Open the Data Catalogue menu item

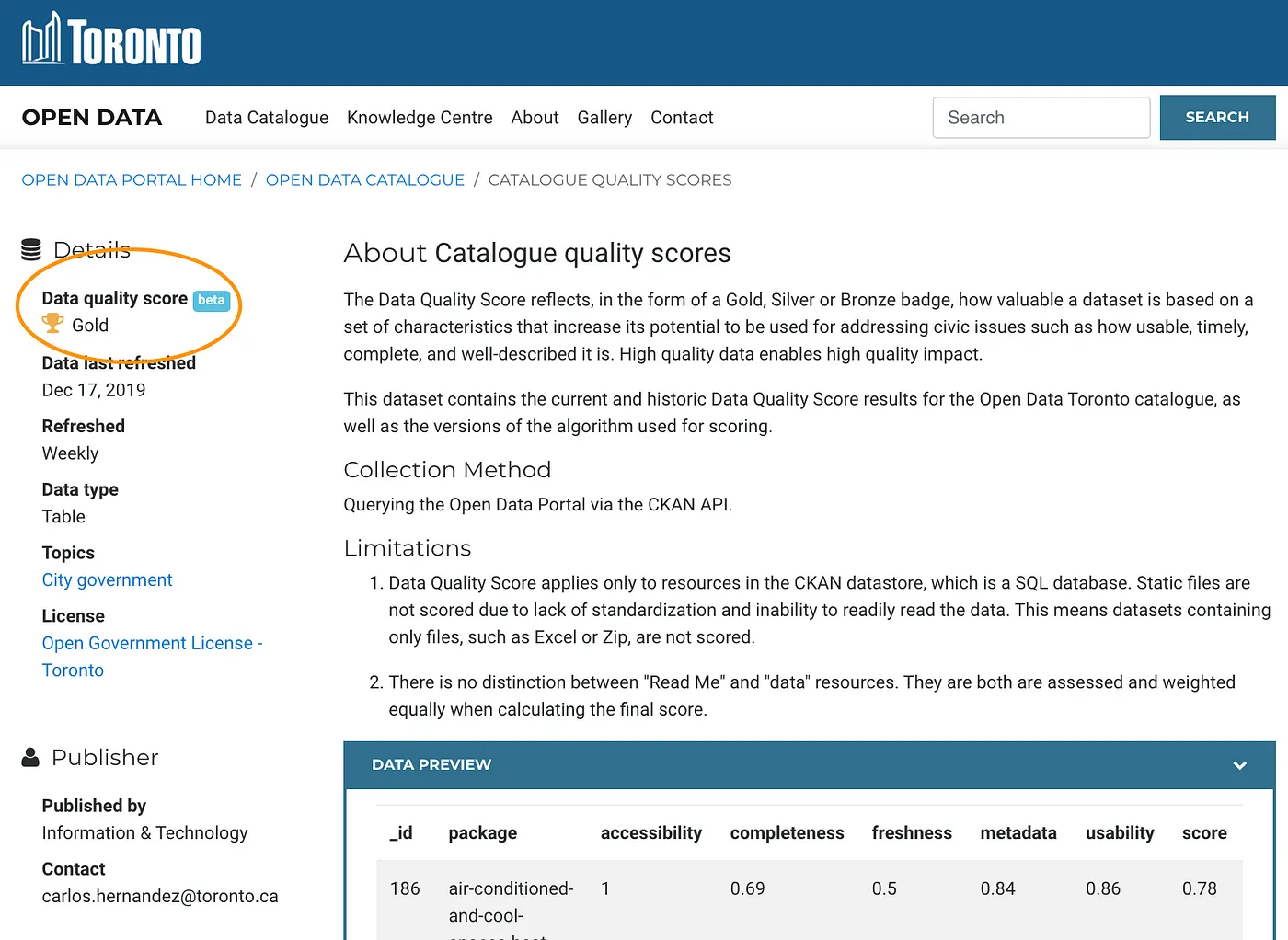click(x=267, y=118)
